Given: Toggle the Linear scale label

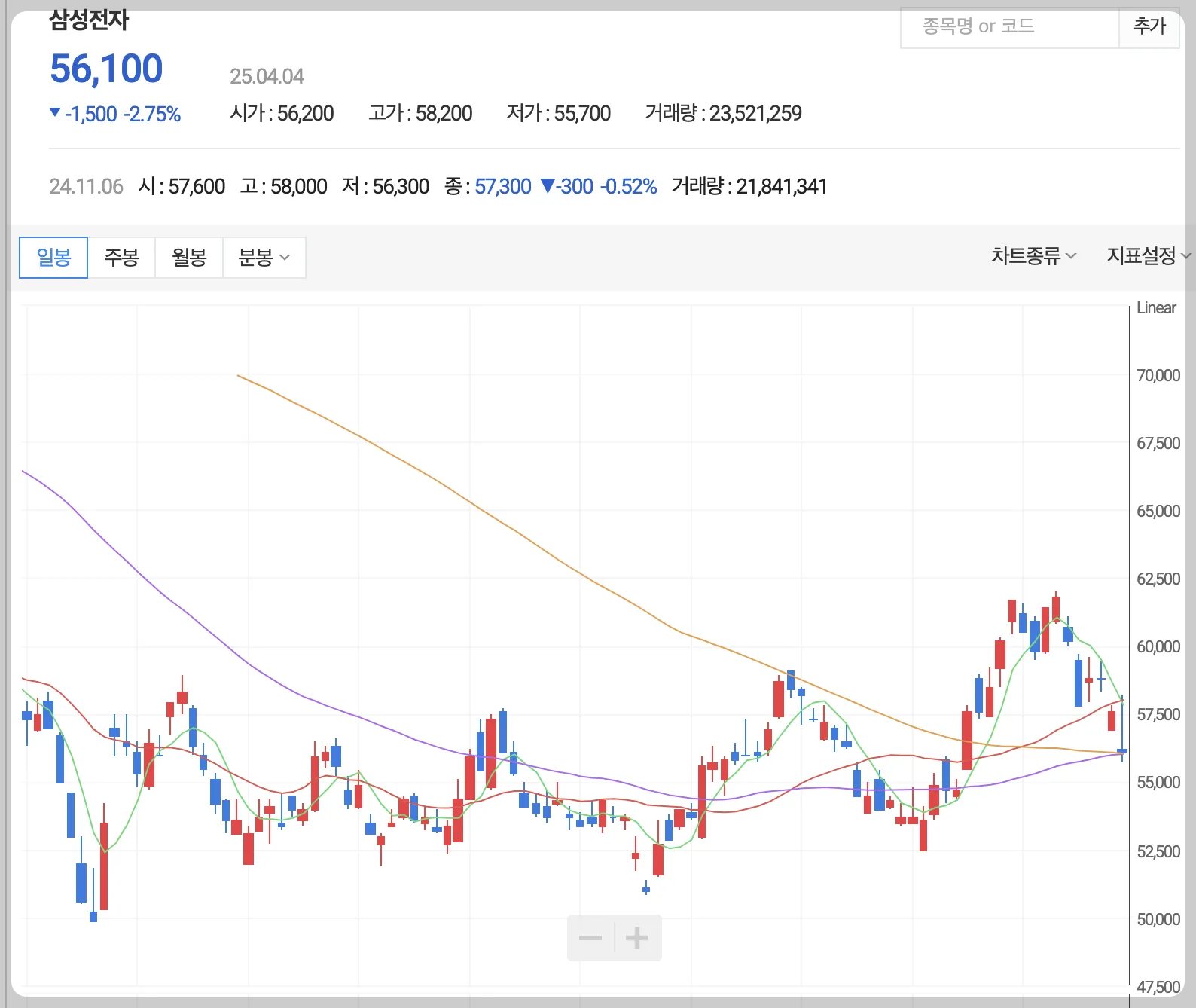Looking at the screenshot, I should pyautogui.click(x=1156, y=308).
